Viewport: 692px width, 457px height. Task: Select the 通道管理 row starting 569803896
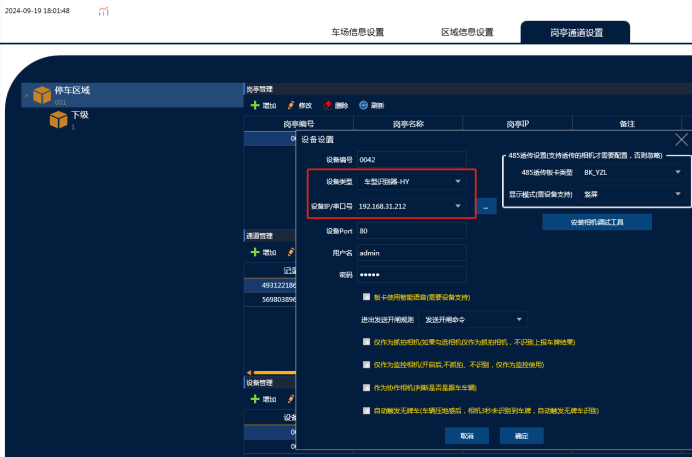click(270, 300)
